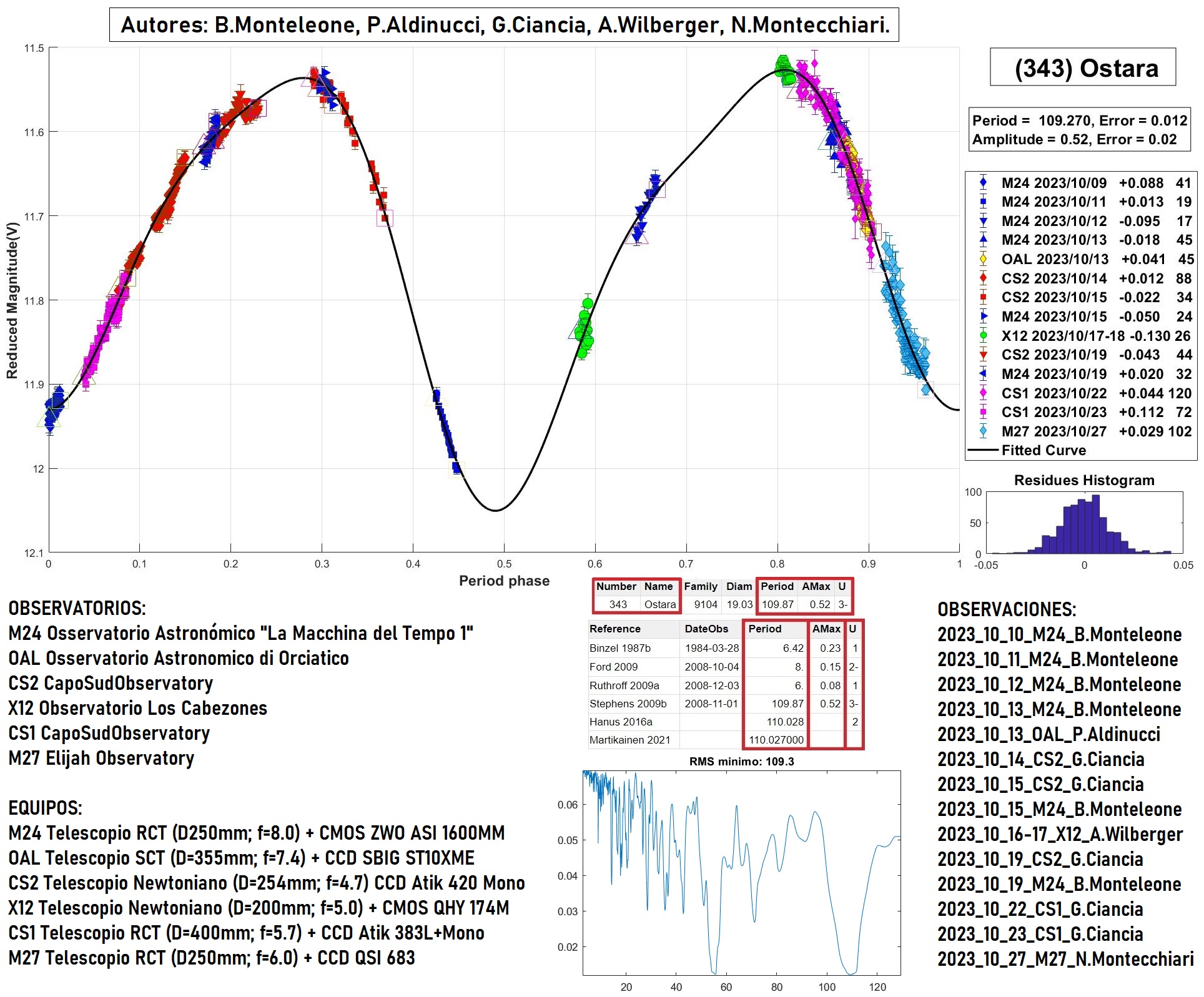Image resolution: width=1204 pixels, height=997 pixels.
Task: Click the Stephens 2009b reference cell
Action: 628,704
